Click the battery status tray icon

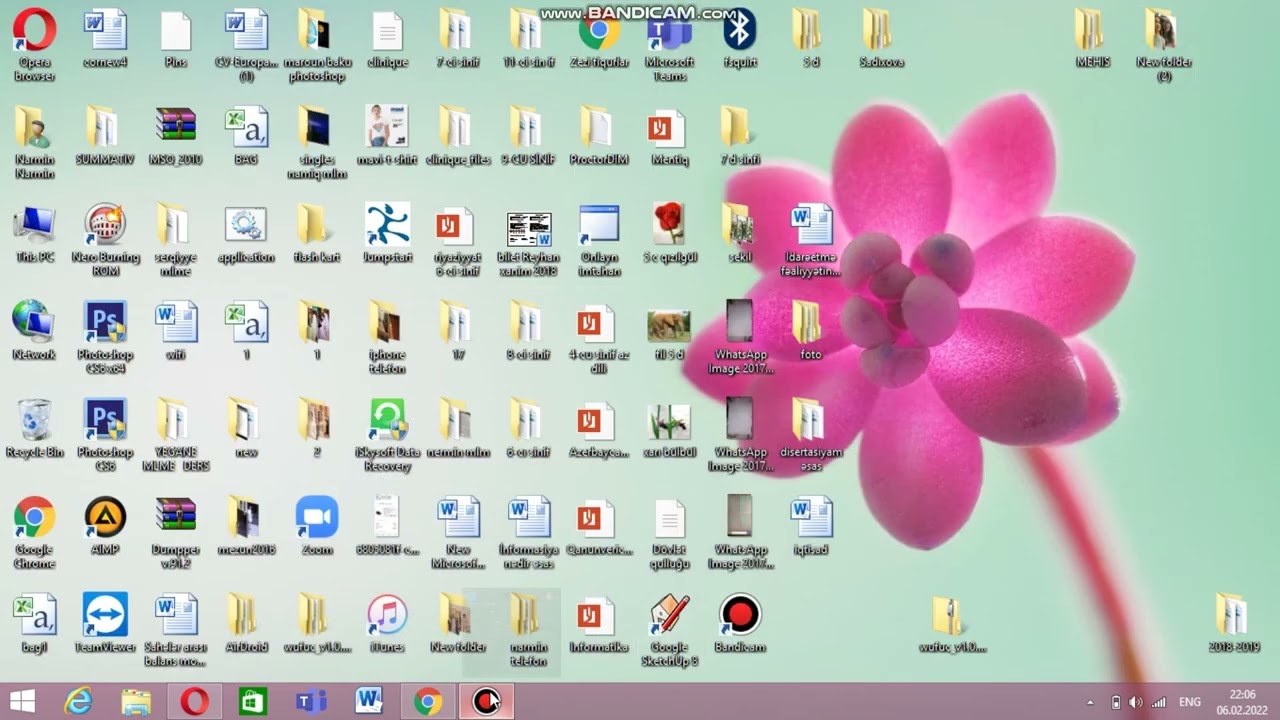pyautogui.click(x=1116, y=702)
